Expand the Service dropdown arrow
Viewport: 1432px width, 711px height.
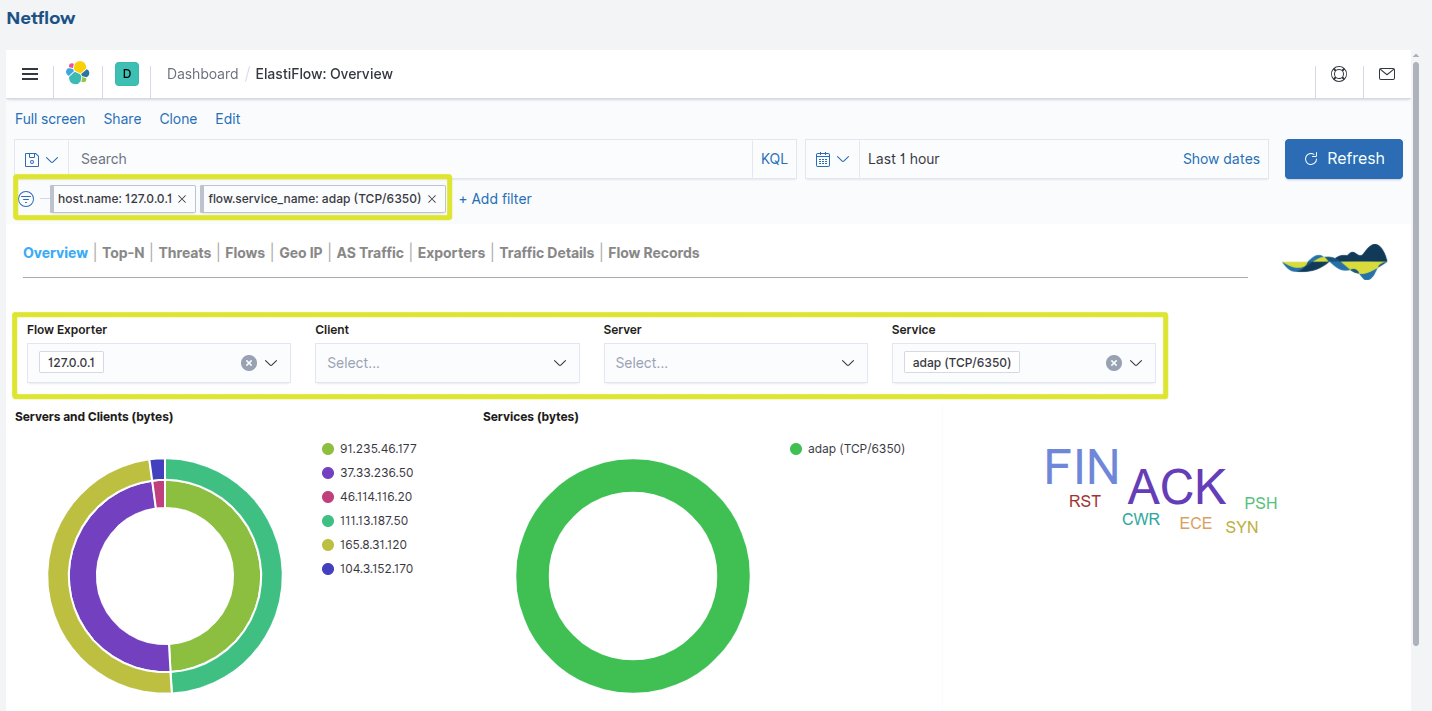1136,363
